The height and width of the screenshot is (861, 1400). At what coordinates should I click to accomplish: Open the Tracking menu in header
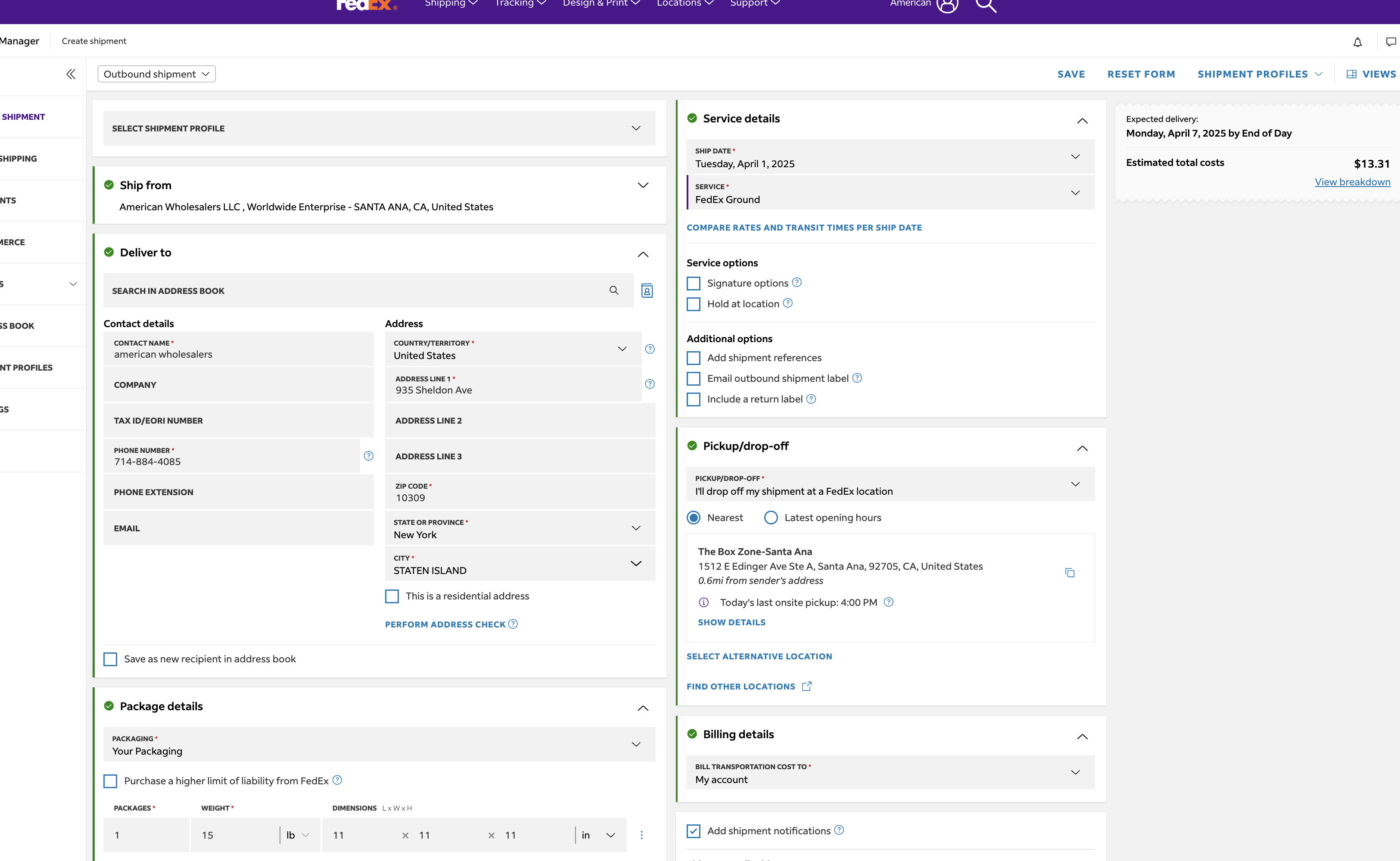520,3
